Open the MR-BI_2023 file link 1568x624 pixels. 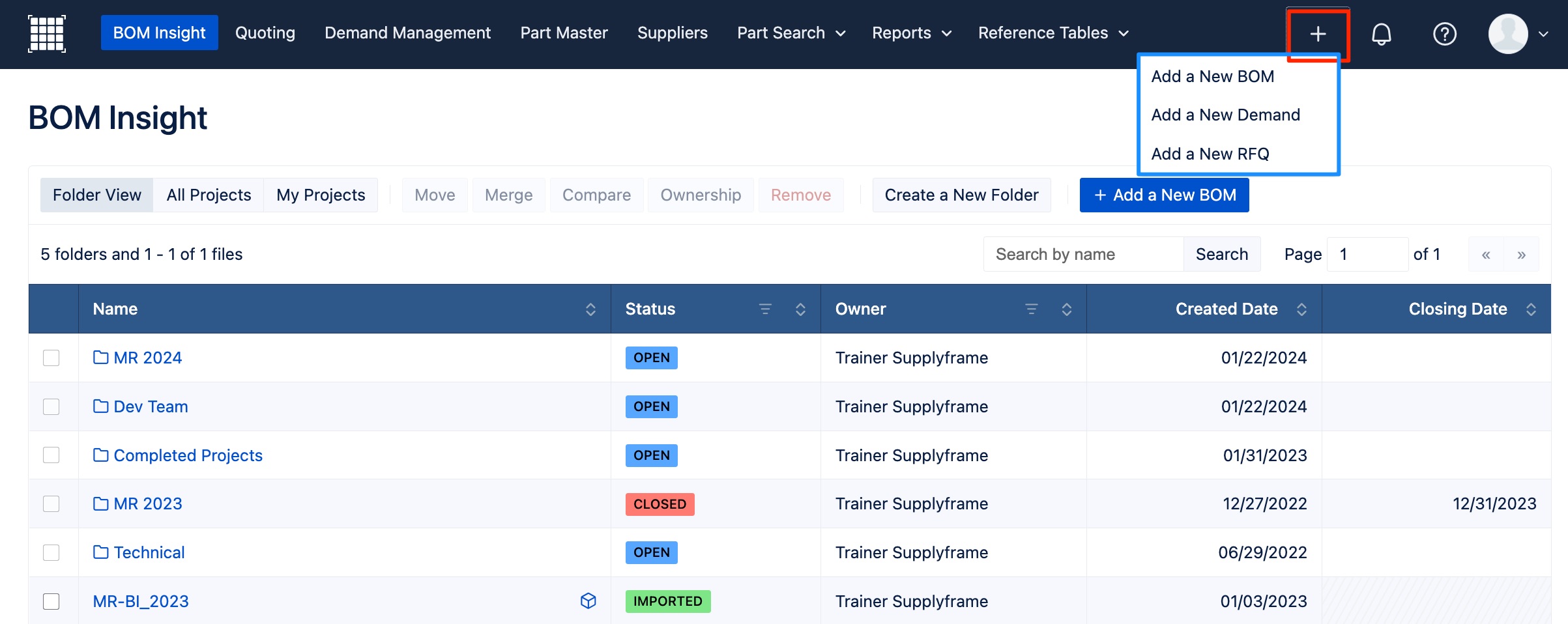141,601
